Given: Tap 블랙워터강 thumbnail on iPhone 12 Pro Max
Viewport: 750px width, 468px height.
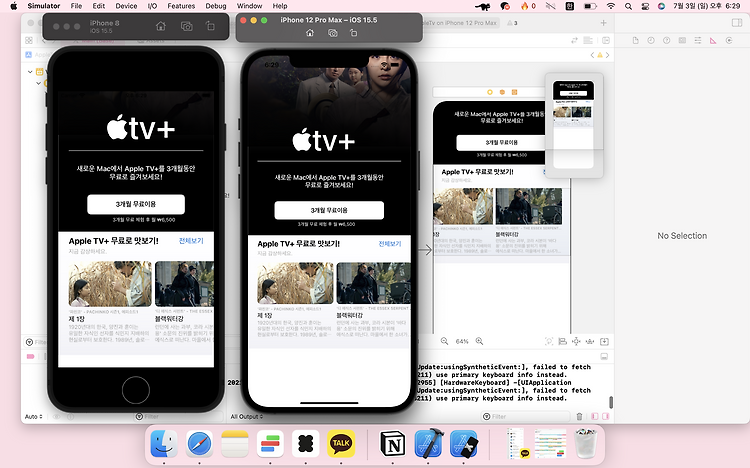Looking at the screenshot, I should tap(374, 283).
